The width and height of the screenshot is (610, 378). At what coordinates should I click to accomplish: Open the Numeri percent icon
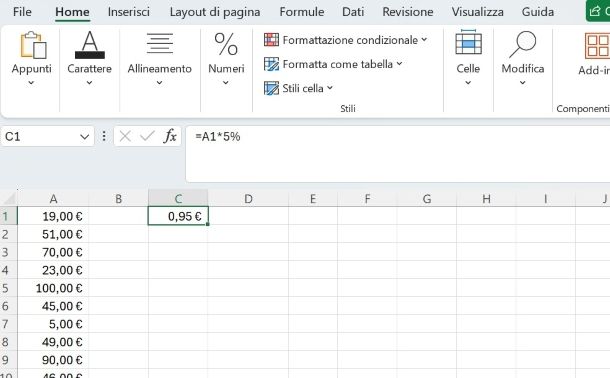[x=226, y=44]
